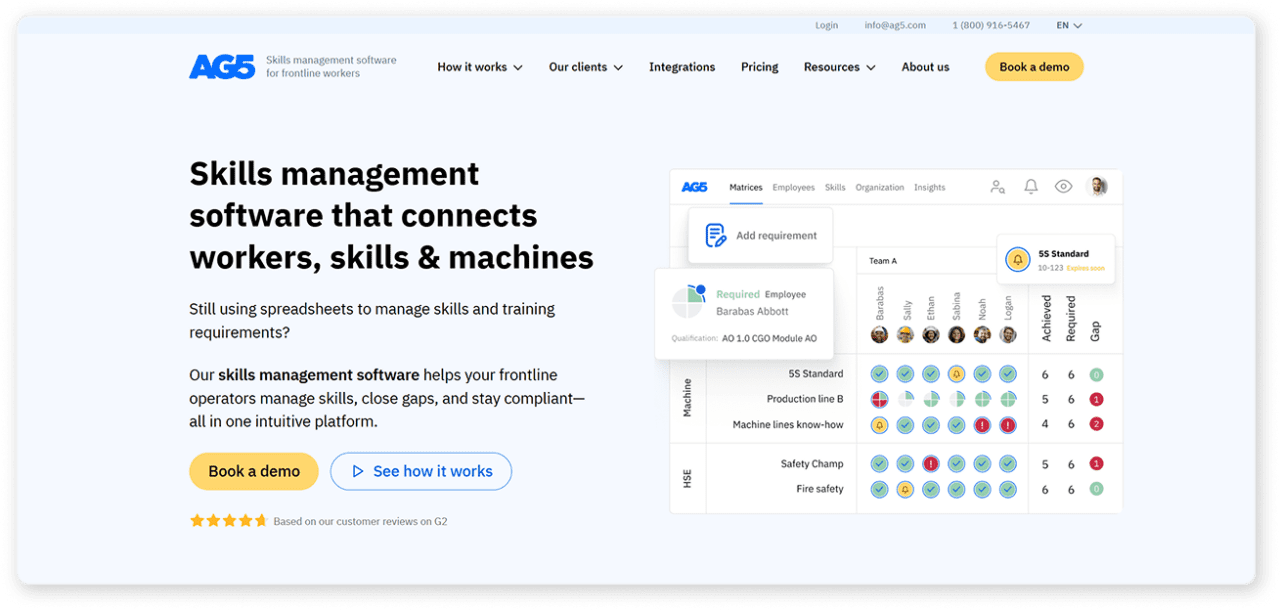Toggle Sally's checkmark in 5S Standard row
This screenshot has width=1280, height=610.
(905, 374)
